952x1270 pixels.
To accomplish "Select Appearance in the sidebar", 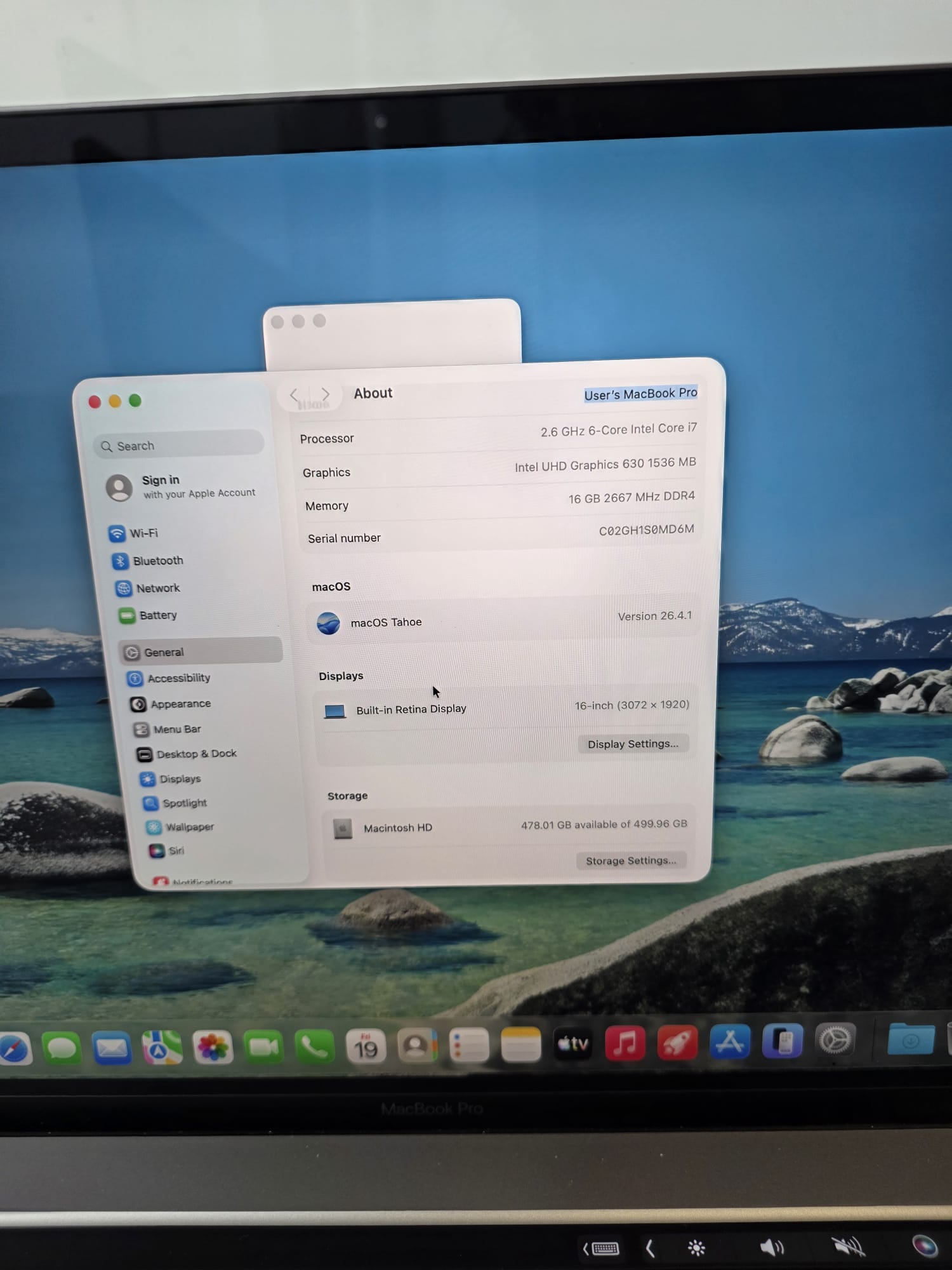I will coord(171,704).
